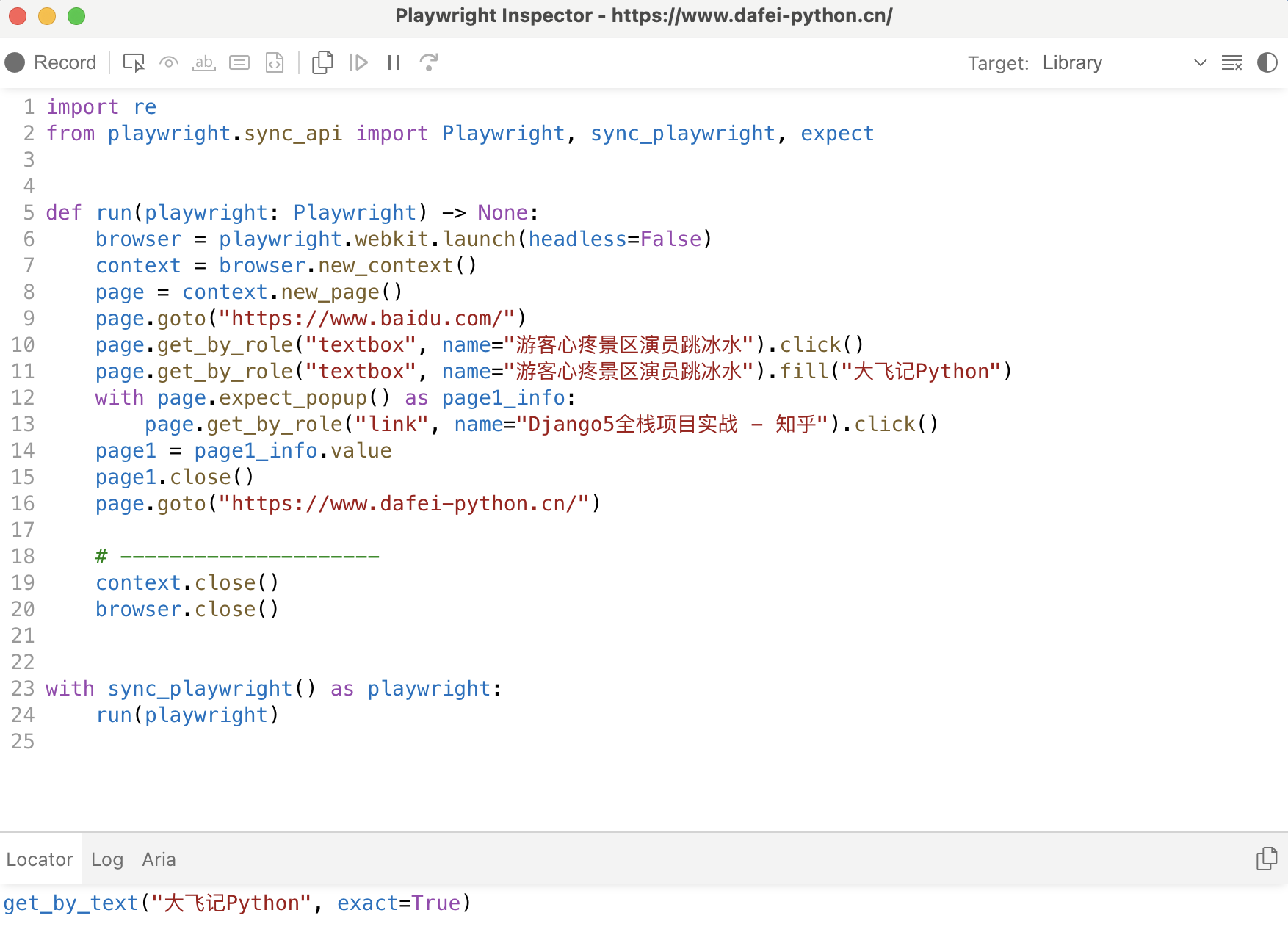This screenshot has width=1288, height=946.
Task: Open the Target language dropdown
Action: tap(1125, 62)
